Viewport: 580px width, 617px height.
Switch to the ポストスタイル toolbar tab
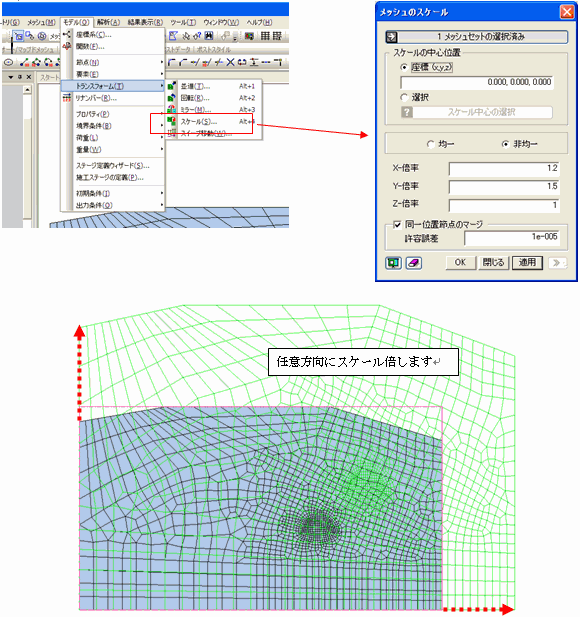[213, 50]
